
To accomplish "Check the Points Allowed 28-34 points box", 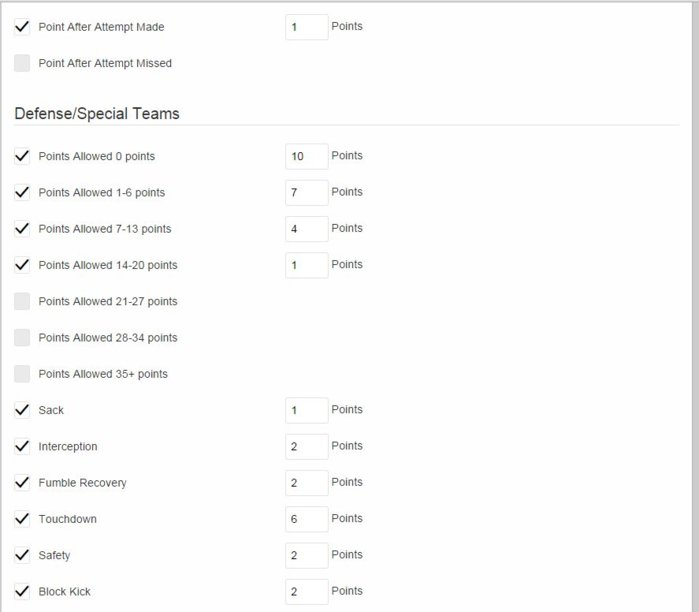I will click(x=22, y=338).
